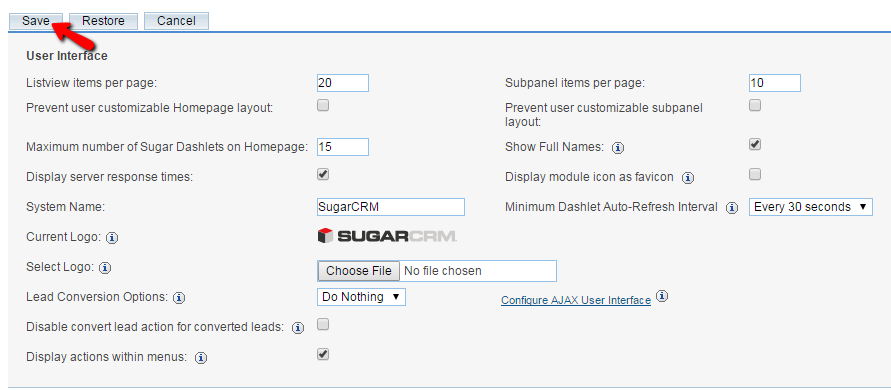Click info icon next to Display module icon as favicon

pos(688,178)
